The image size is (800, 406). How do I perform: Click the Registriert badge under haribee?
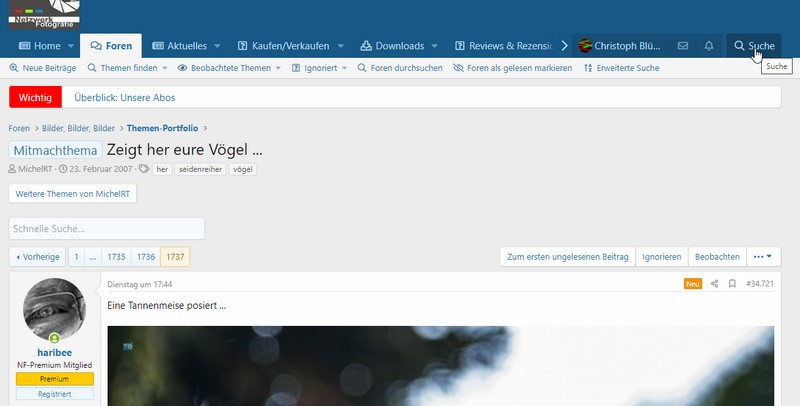coord(55,394)
